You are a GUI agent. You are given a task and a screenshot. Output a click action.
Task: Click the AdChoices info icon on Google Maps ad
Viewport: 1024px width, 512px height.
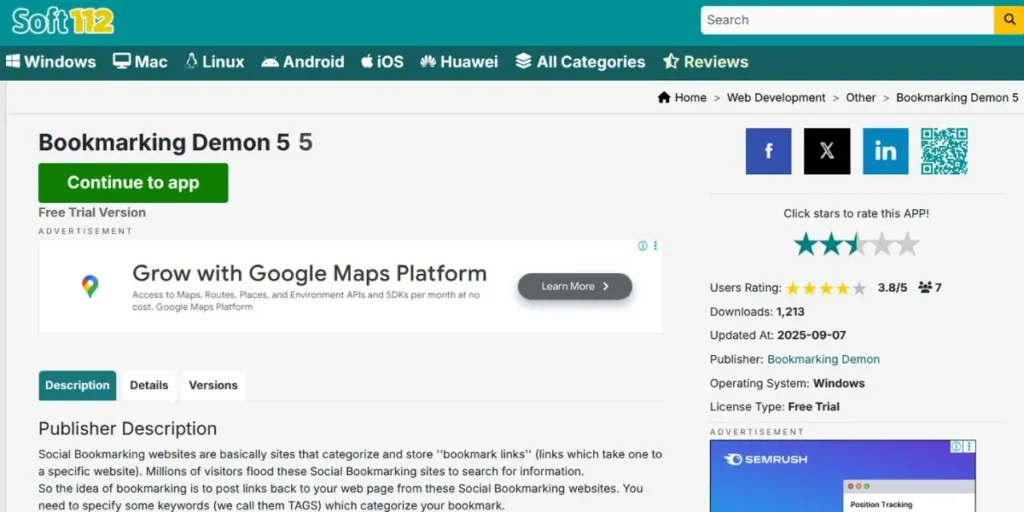point(643,246)
